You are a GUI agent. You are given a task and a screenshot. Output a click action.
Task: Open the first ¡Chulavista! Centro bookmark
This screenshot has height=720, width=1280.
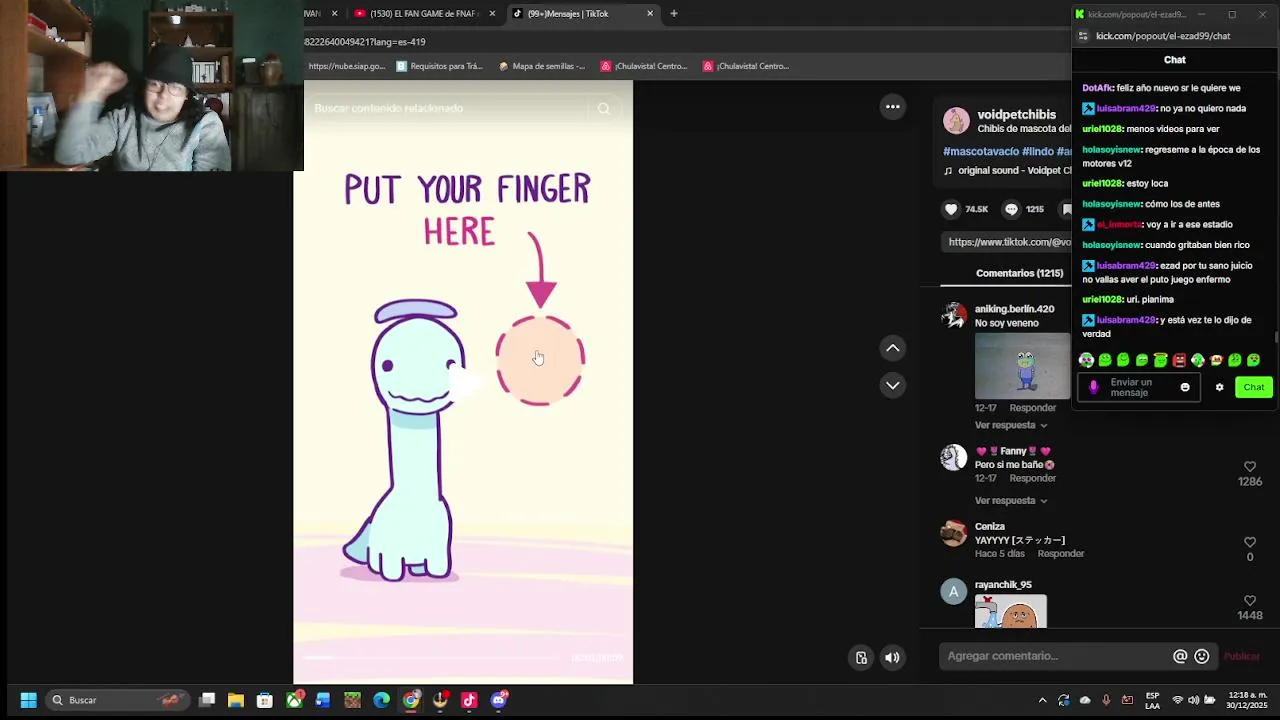click(644, 66)
